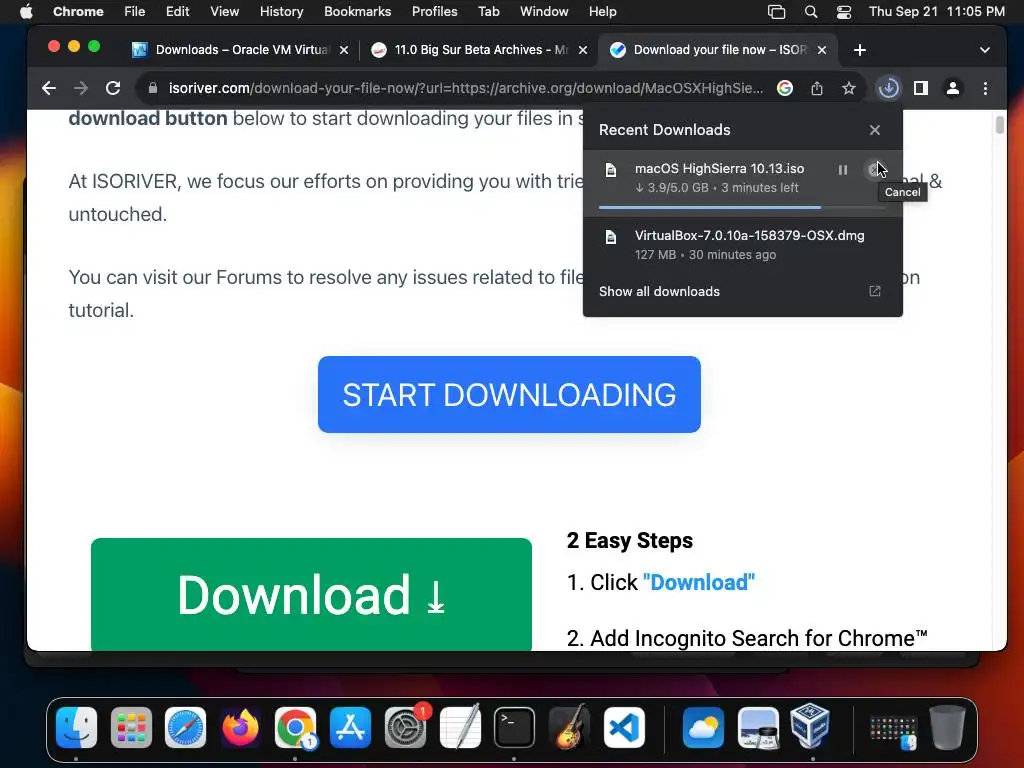Viewport: 1024px width, 768px height.
Task: Open VirtualBox-7.0.10a-158379-OSX.dmg entry
Action: point(743,245)
